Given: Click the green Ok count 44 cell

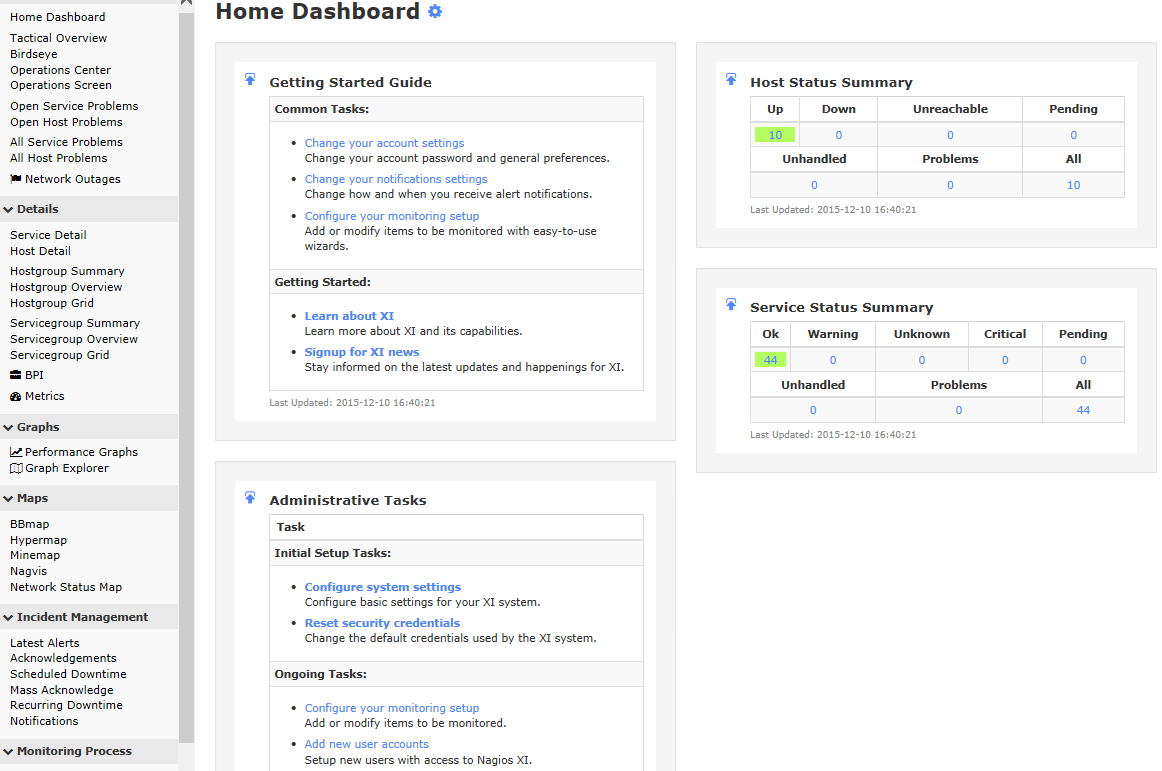Looking at the screenshot, I should click(x=771, y=360).
